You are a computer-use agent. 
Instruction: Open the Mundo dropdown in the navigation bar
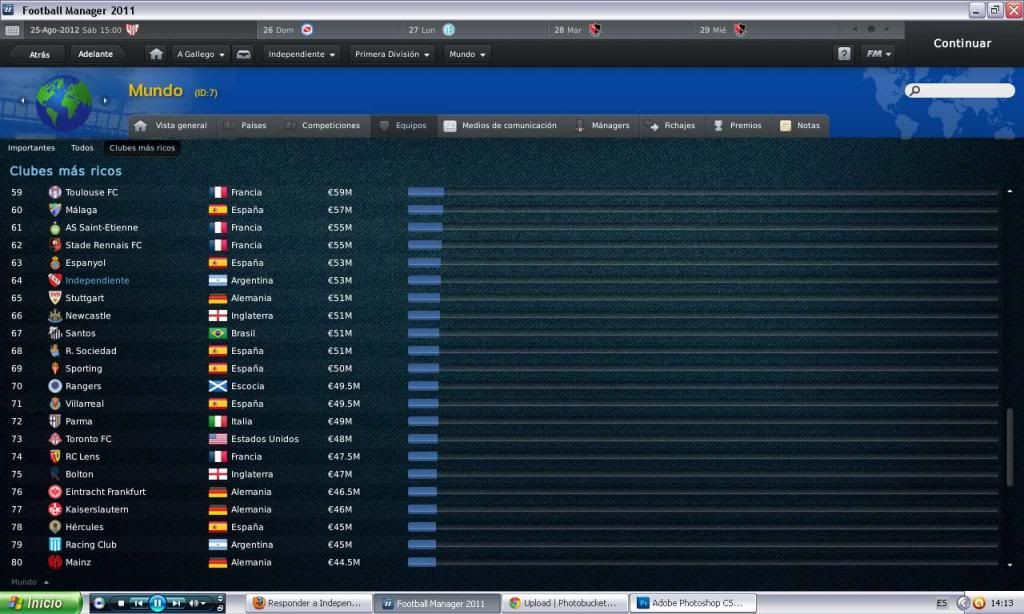(x=467, y=54)
